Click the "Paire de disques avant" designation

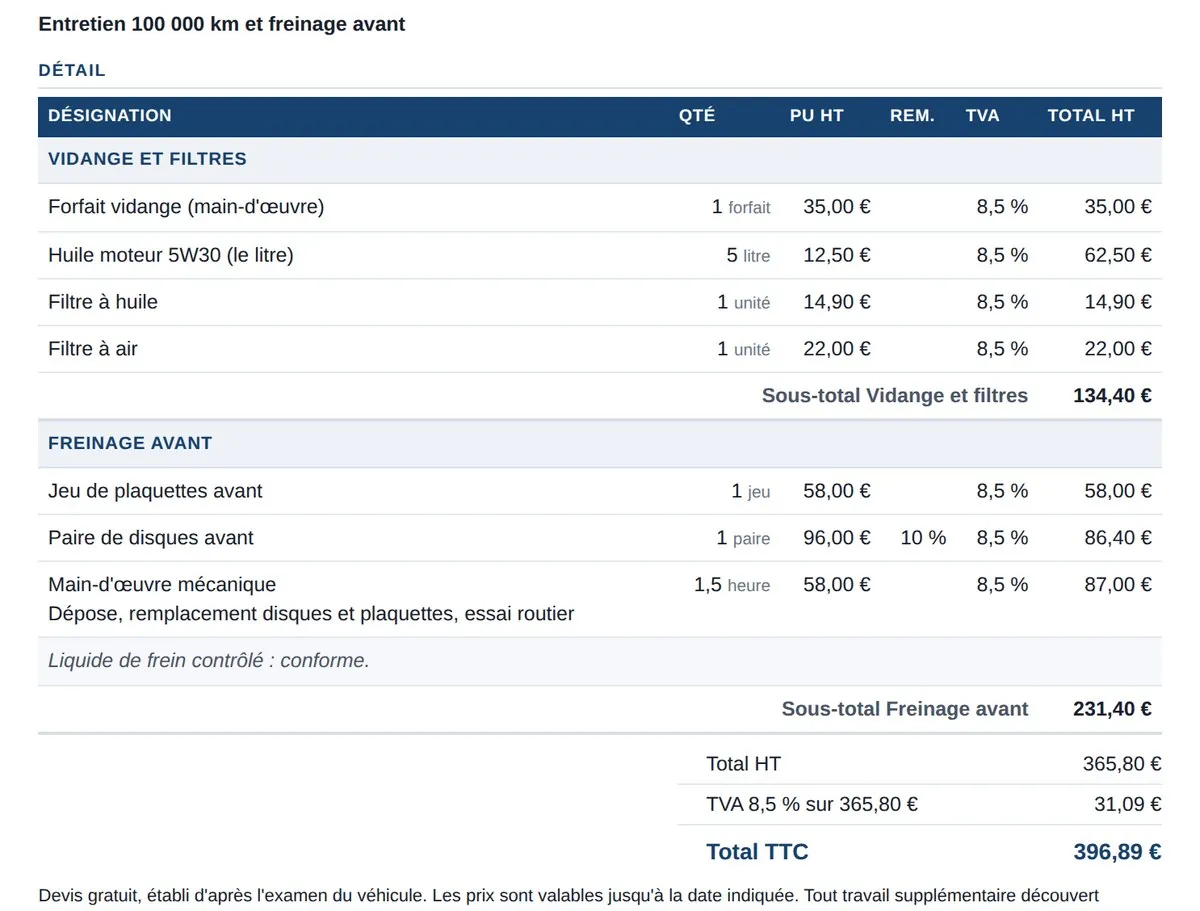[x=151, y=538]
